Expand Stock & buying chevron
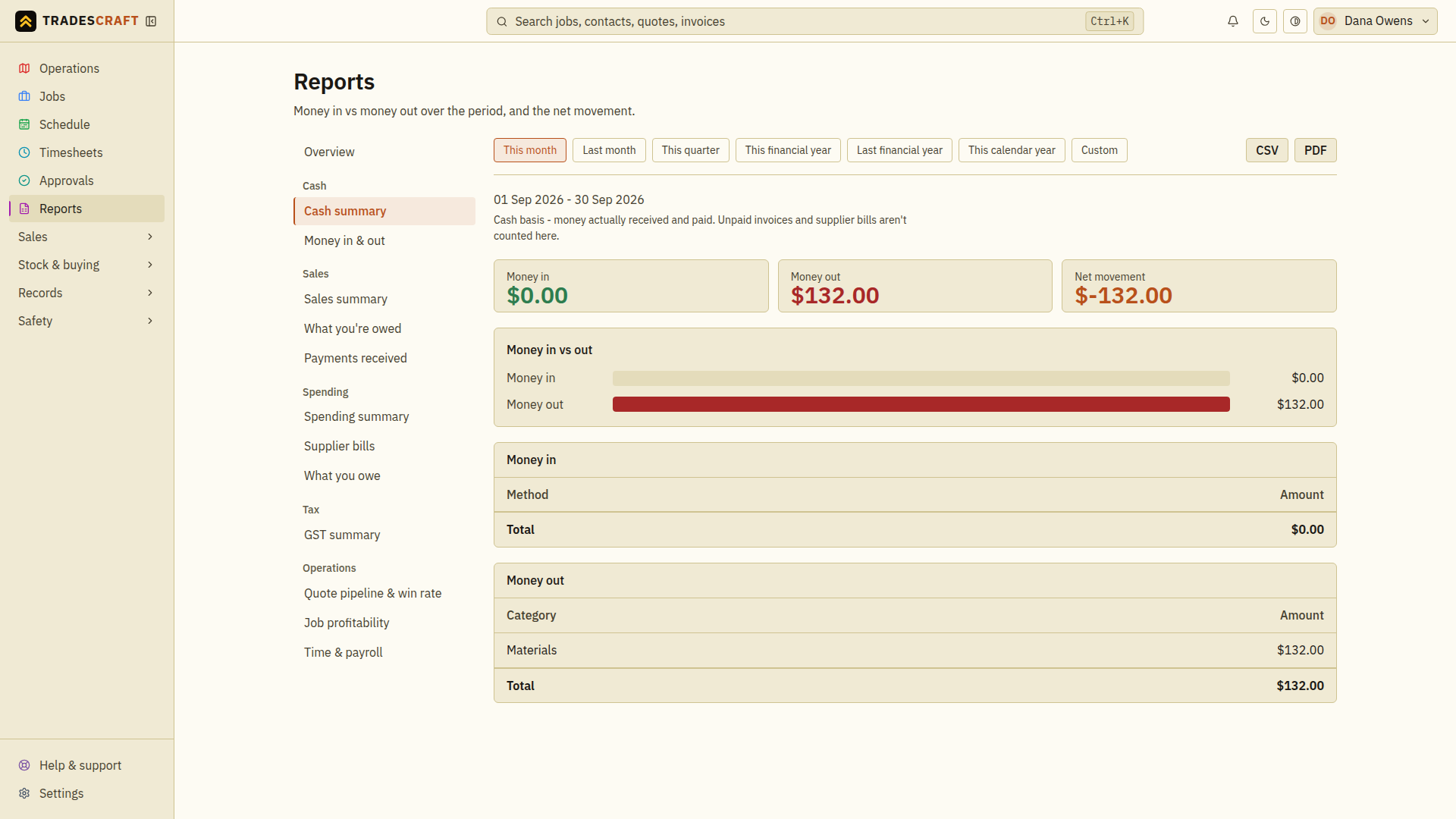 click(150, 265)
